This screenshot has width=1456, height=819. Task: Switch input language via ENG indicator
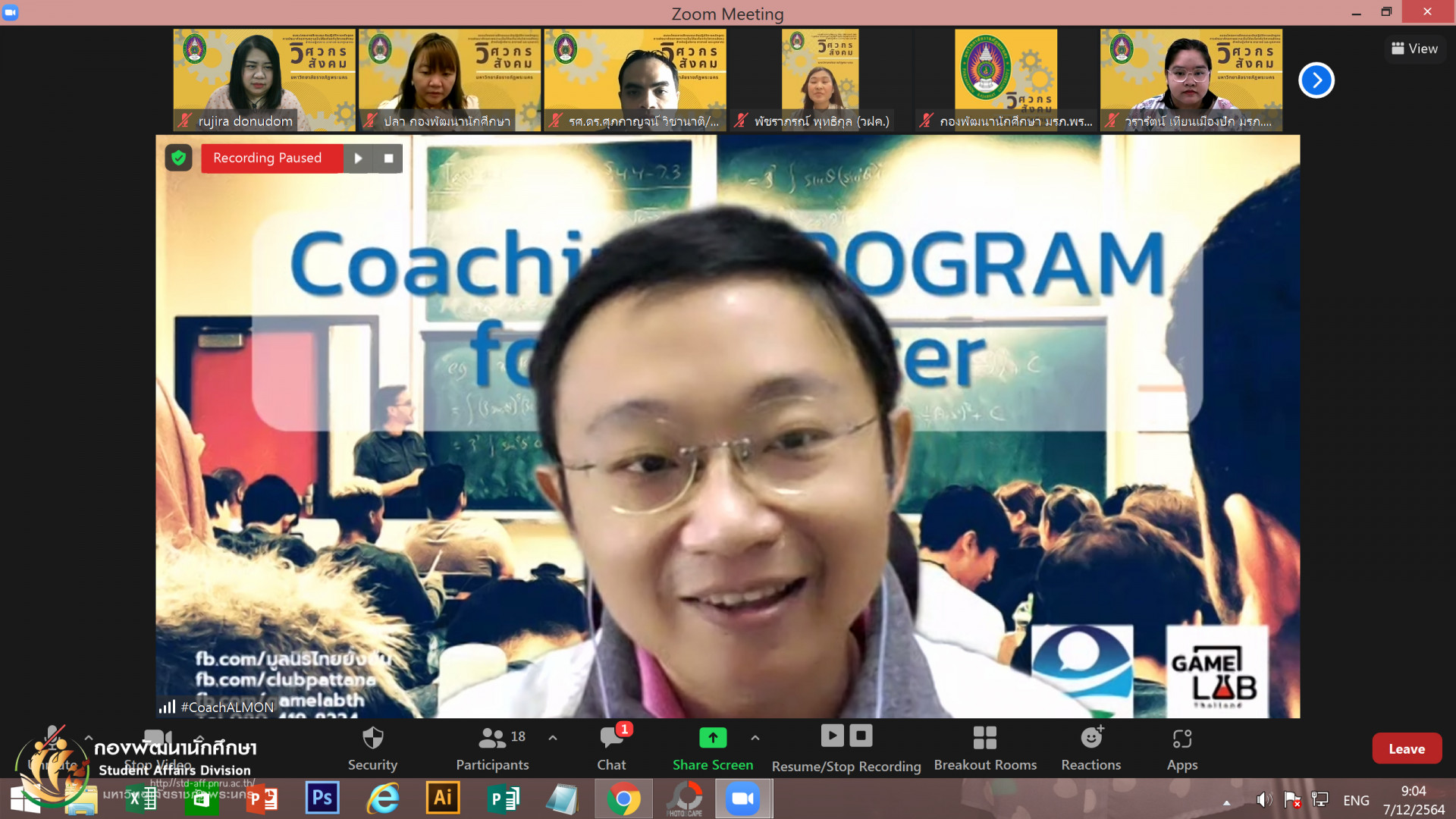tap(1356, 800)
